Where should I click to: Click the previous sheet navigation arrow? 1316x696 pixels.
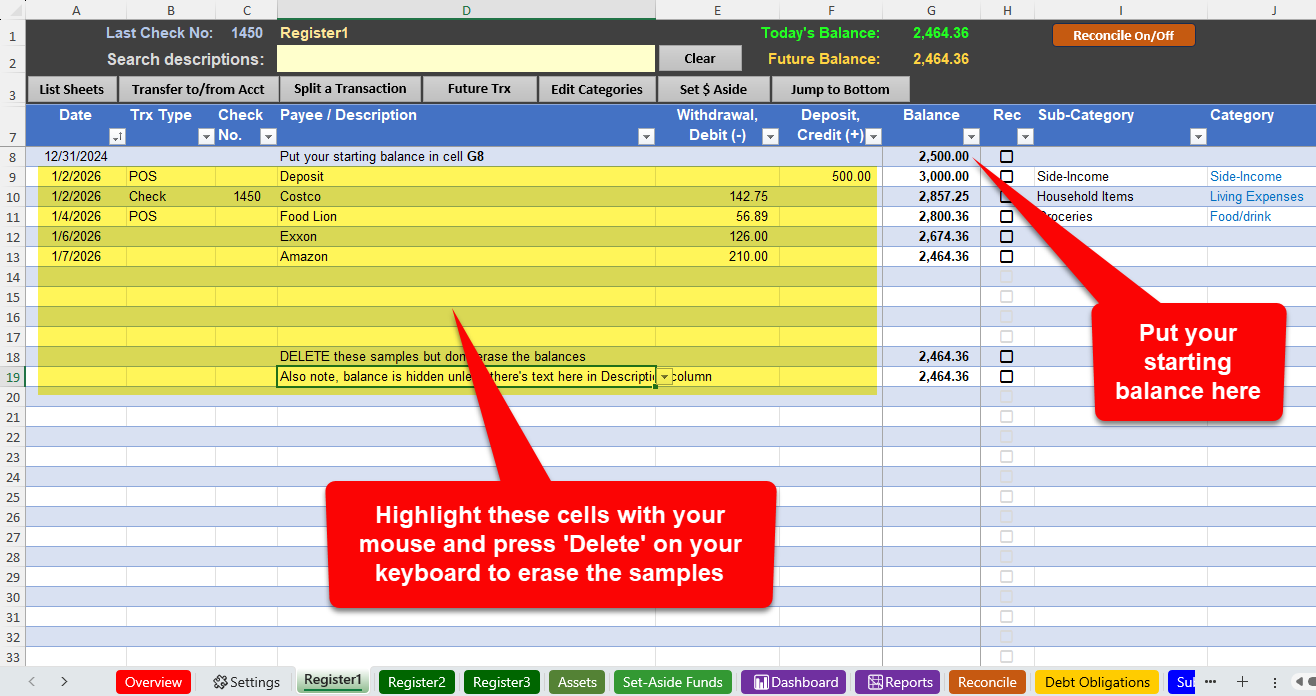(x=32, y=682)
